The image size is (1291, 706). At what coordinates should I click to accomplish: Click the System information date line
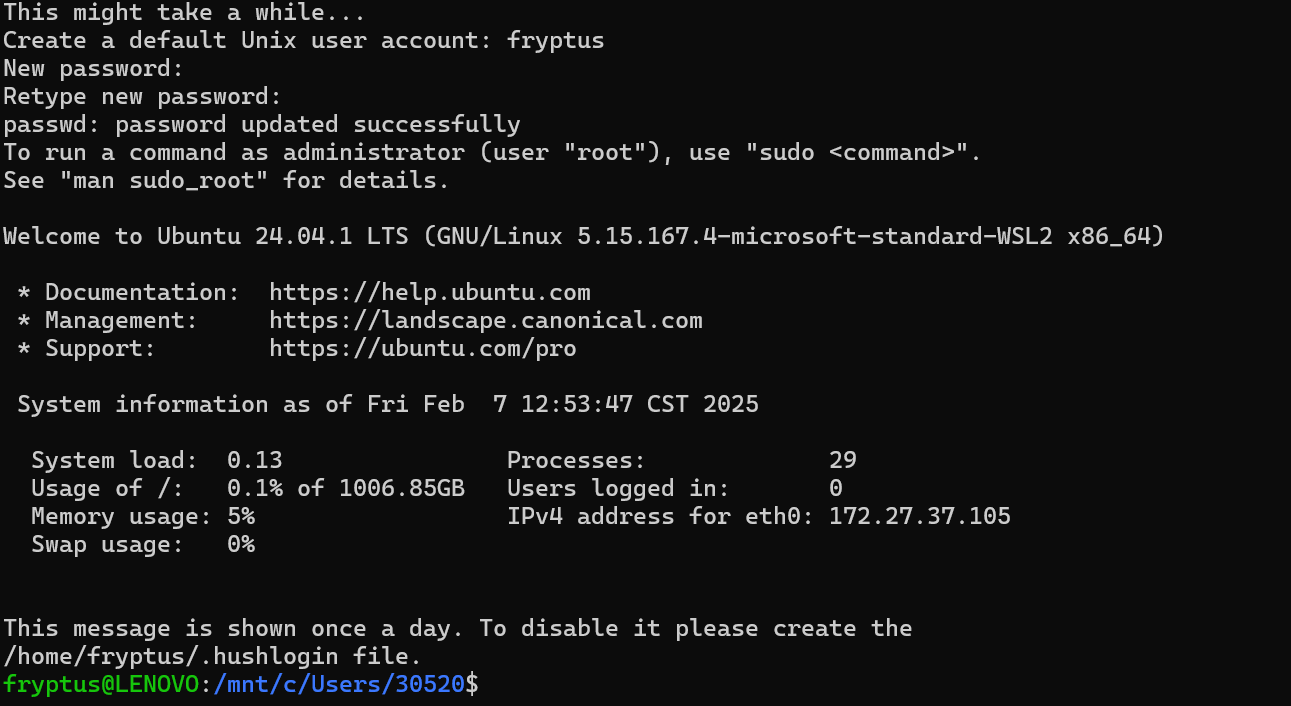point(388,405)
